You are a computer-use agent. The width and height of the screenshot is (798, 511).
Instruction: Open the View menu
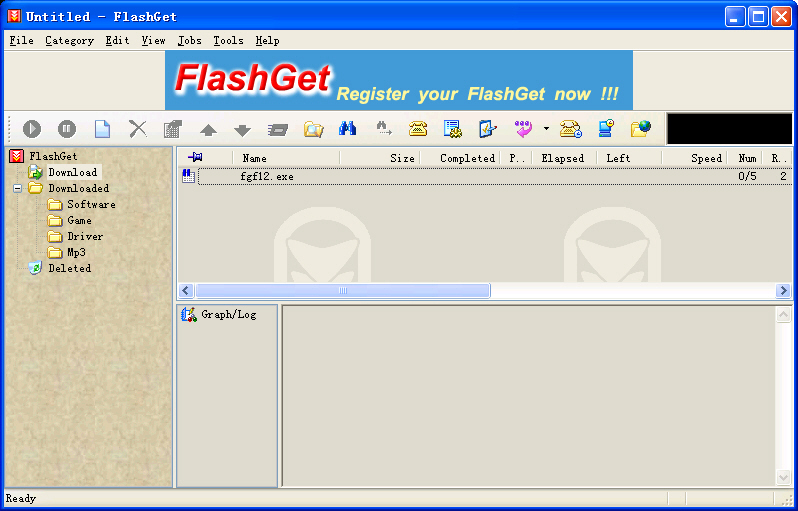[x=153, y=41]
